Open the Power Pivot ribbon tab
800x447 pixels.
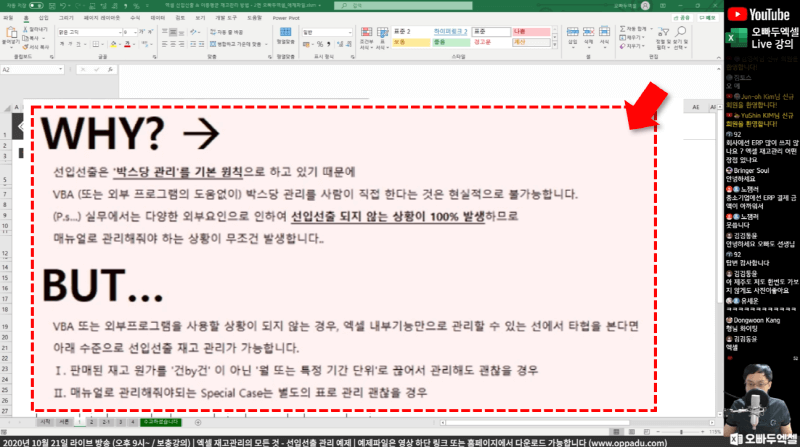coord(286,18)
